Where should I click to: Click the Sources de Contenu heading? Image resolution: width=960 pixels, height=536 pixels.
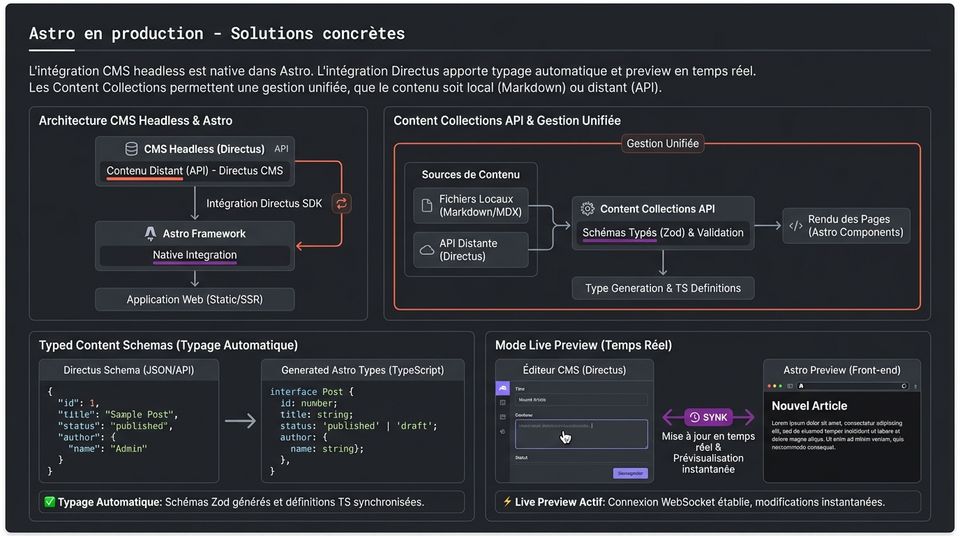[x=470, y=175]
